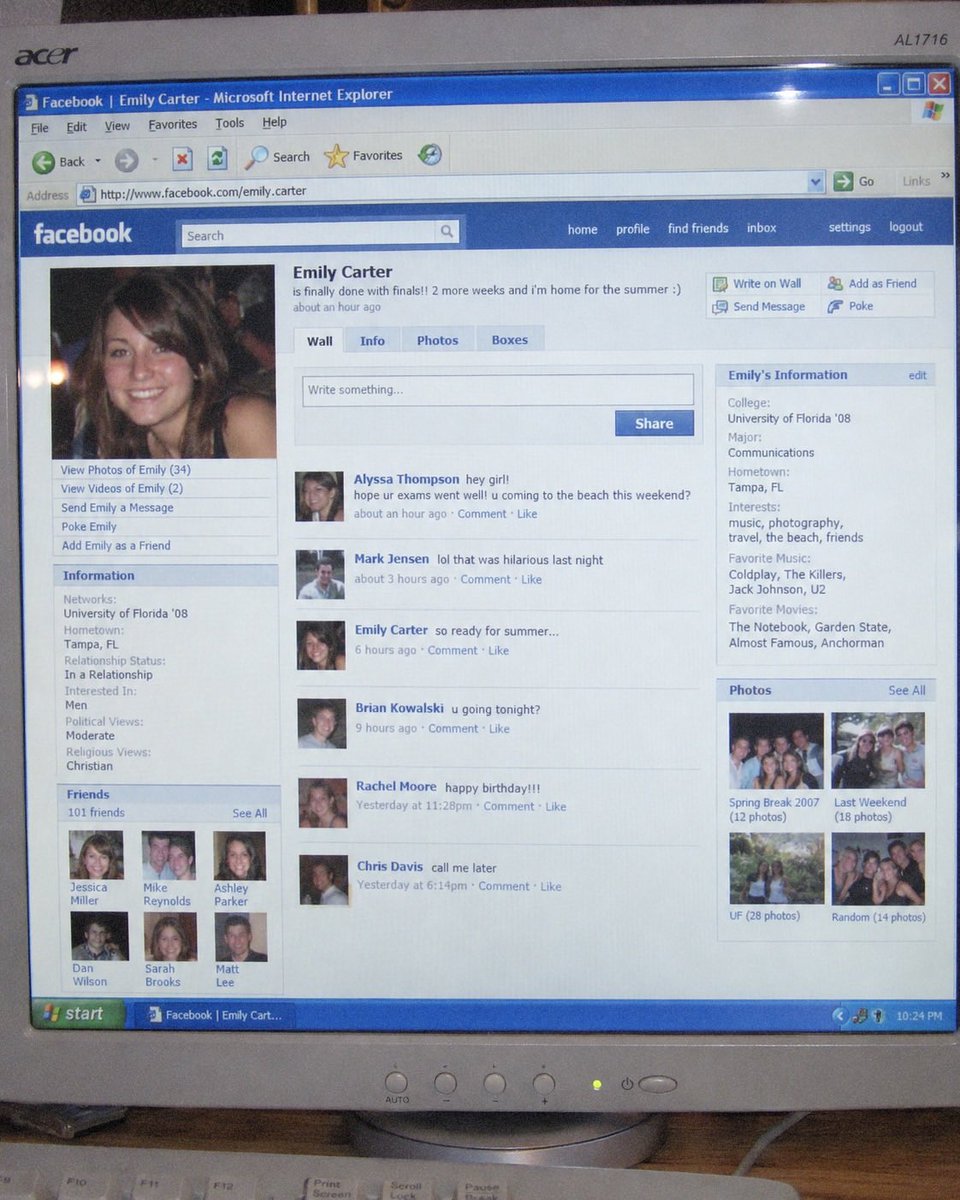Click the edit link in Emily's Information
The image size is (960, 1200).
[x=918, y=375]
